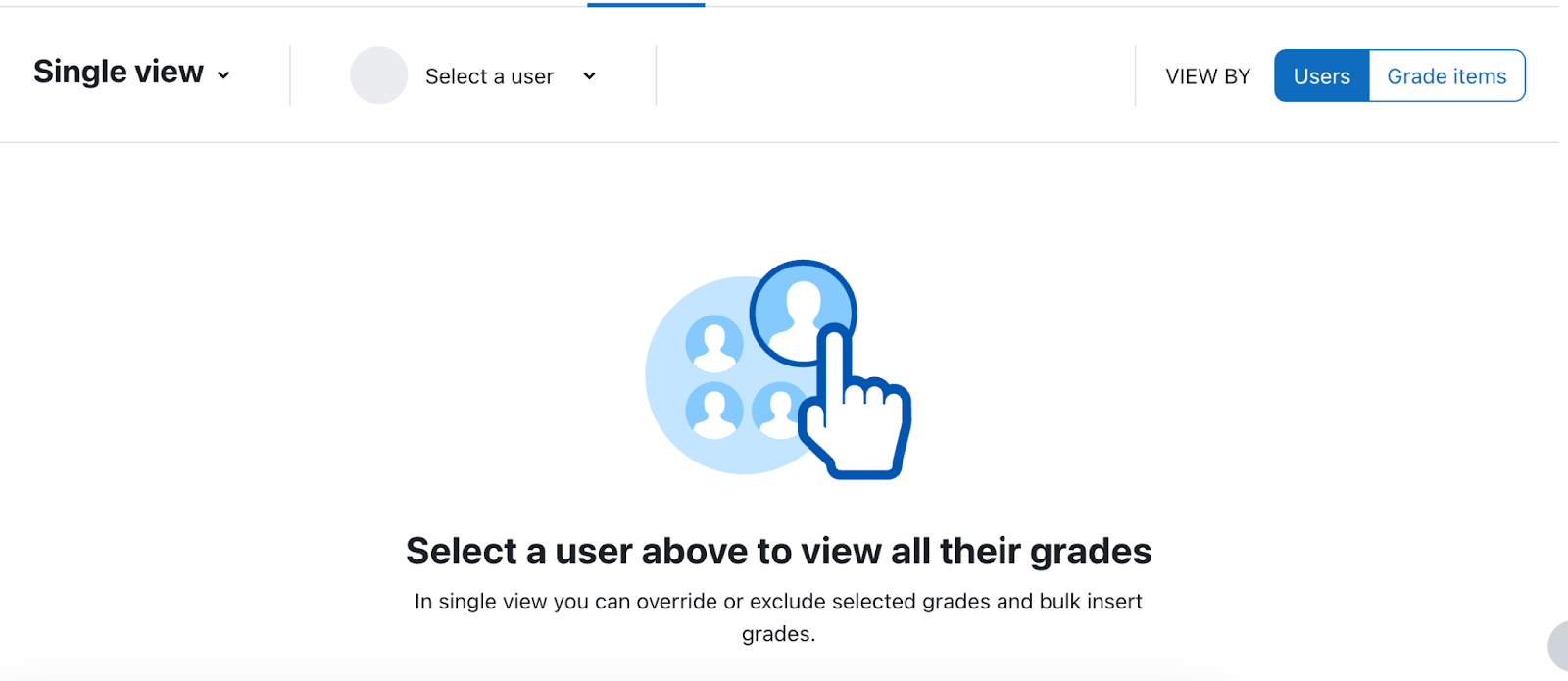The height and width of the screenshot is (681, 1568).
Task: Open the Select a user dropdown
Action: [x=473, y=75]
